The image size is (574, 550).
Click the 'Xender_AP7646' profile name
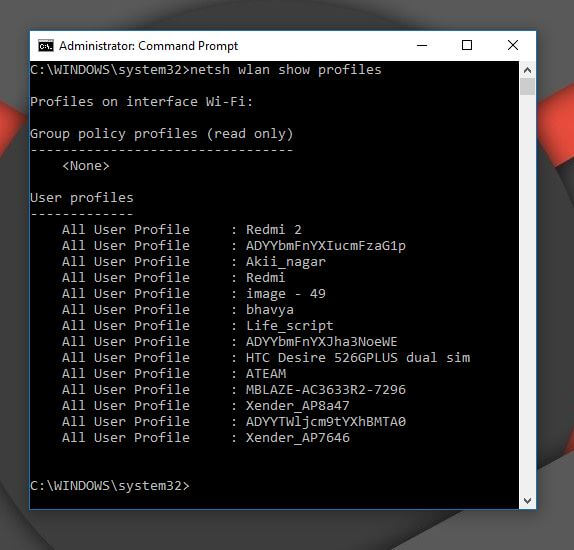(x=298, y=438)
